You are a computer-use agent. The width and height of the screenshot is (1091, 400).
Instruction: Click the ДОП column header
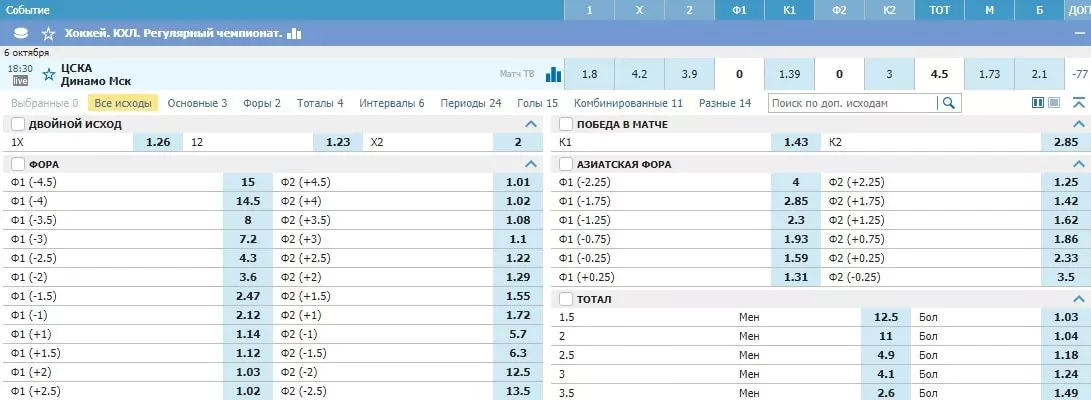(x=1078, y=10)
